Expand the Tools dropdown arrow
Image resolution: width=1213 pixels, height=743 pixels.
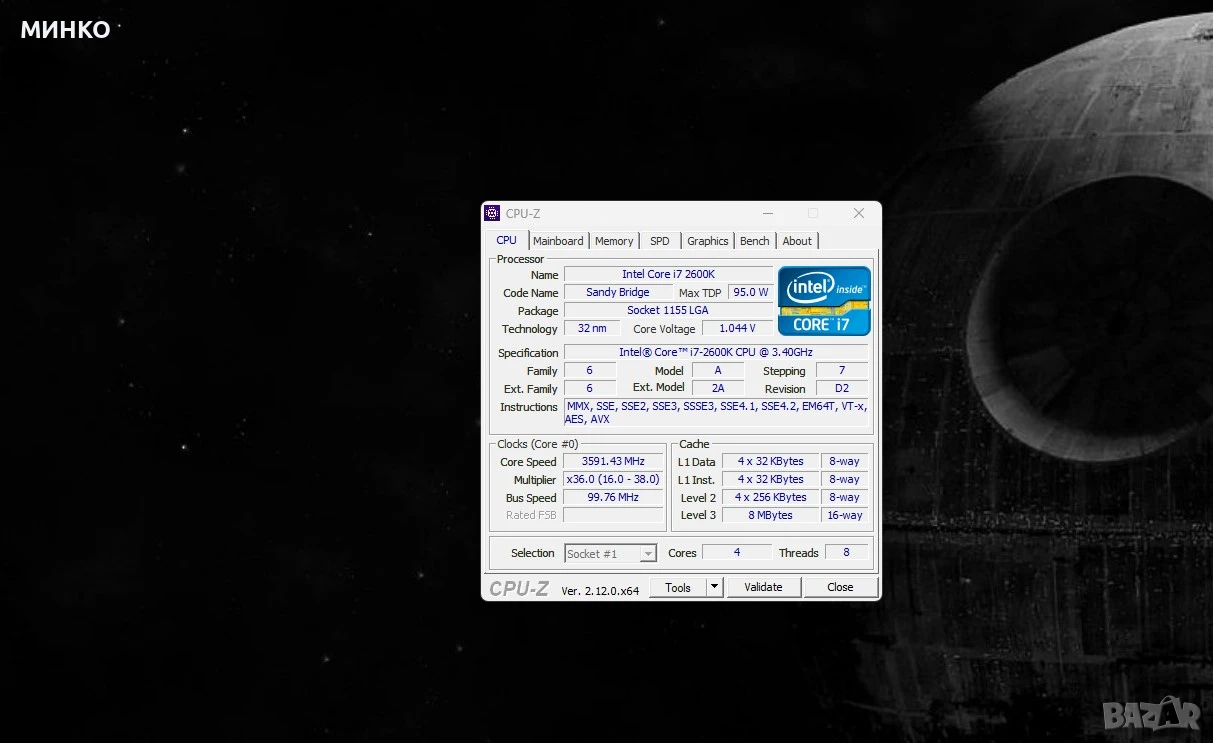coord(715,587)
